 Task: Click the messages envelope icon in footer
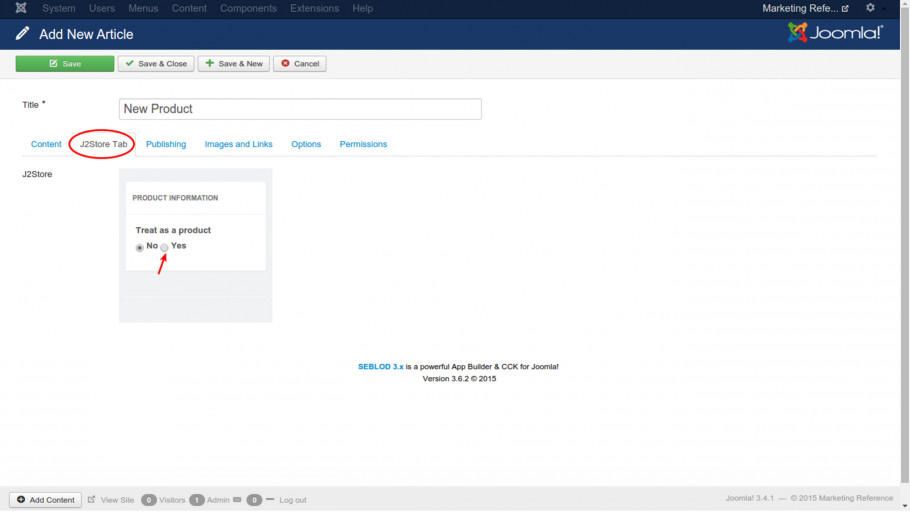coord(237,499)
